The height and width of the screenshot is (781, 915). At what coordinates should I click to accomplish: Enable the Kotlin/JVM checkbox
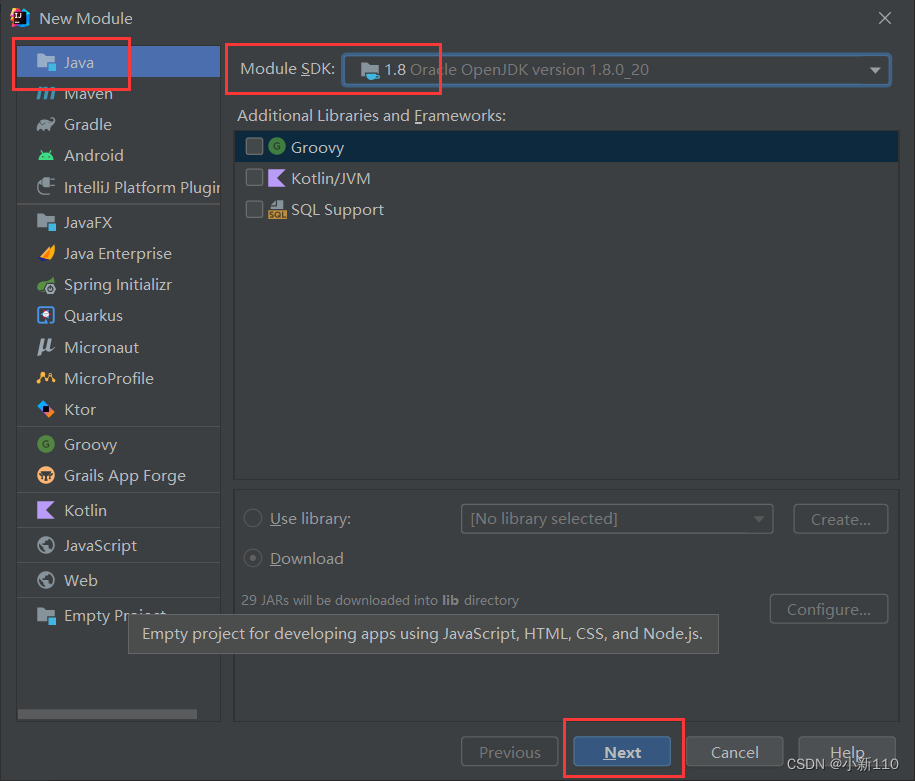click(254, 177)
